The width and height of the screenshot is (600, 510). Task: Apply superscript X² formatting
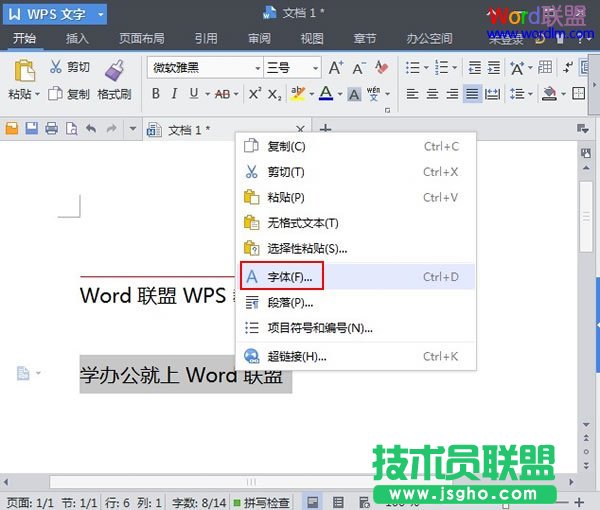pyautogui.click(x=255, y=94)
